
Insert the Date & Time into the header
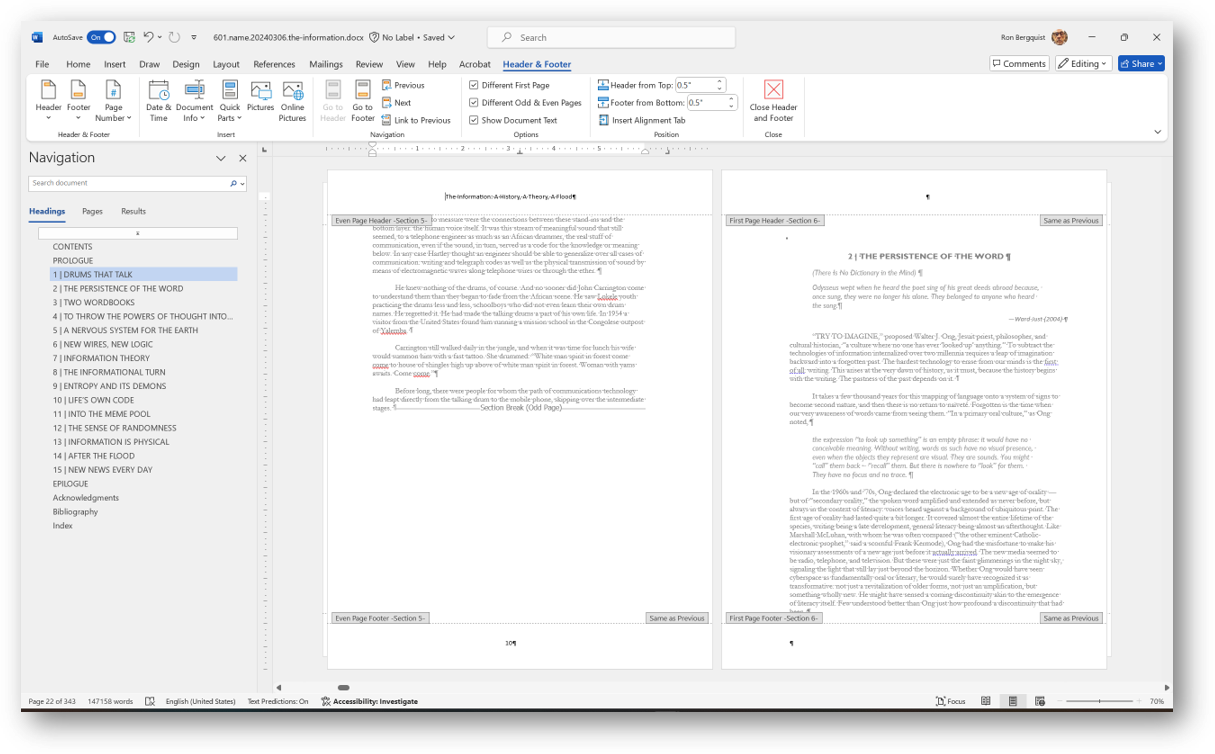pos(159,100)
